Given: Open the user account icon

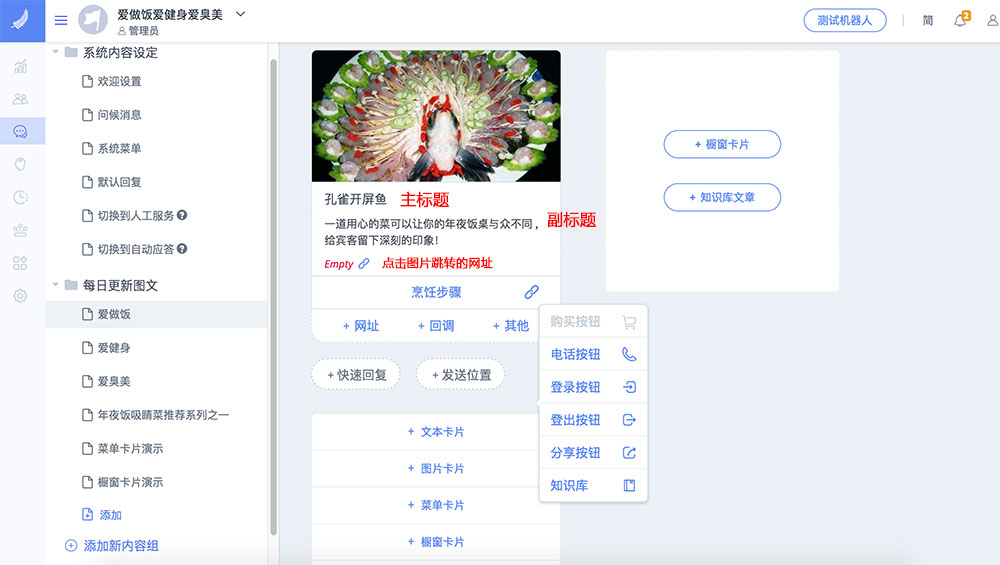Looking at the screenshot, I should (992, 20).
